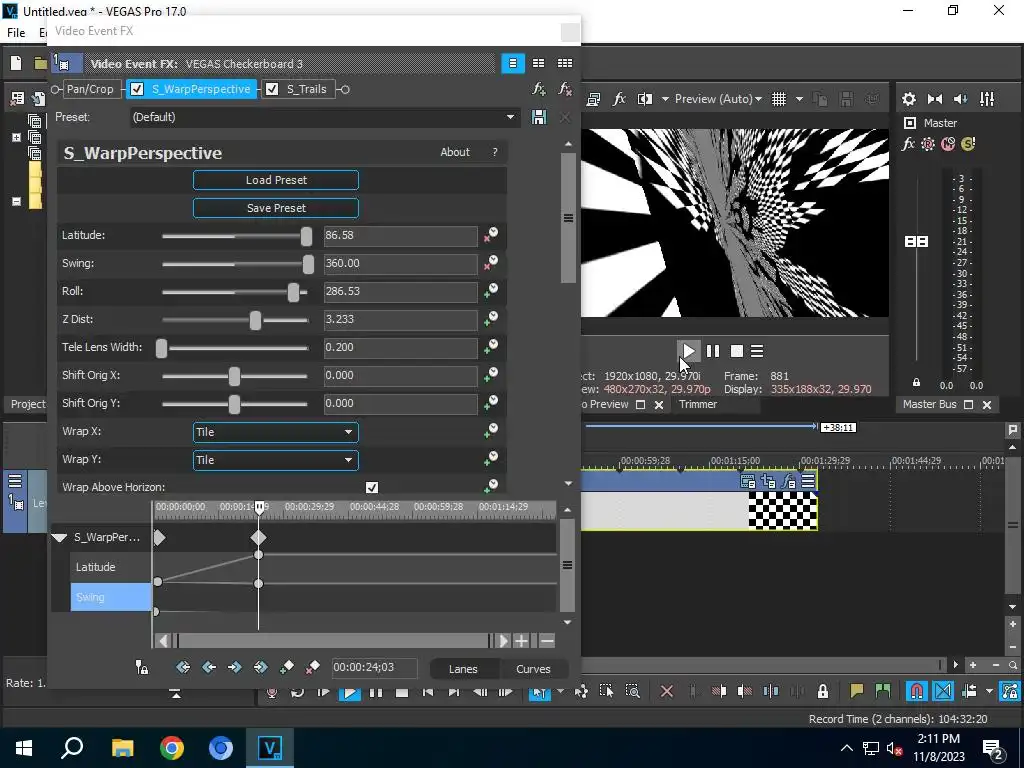Go to next keyframe

coord(234,667)
